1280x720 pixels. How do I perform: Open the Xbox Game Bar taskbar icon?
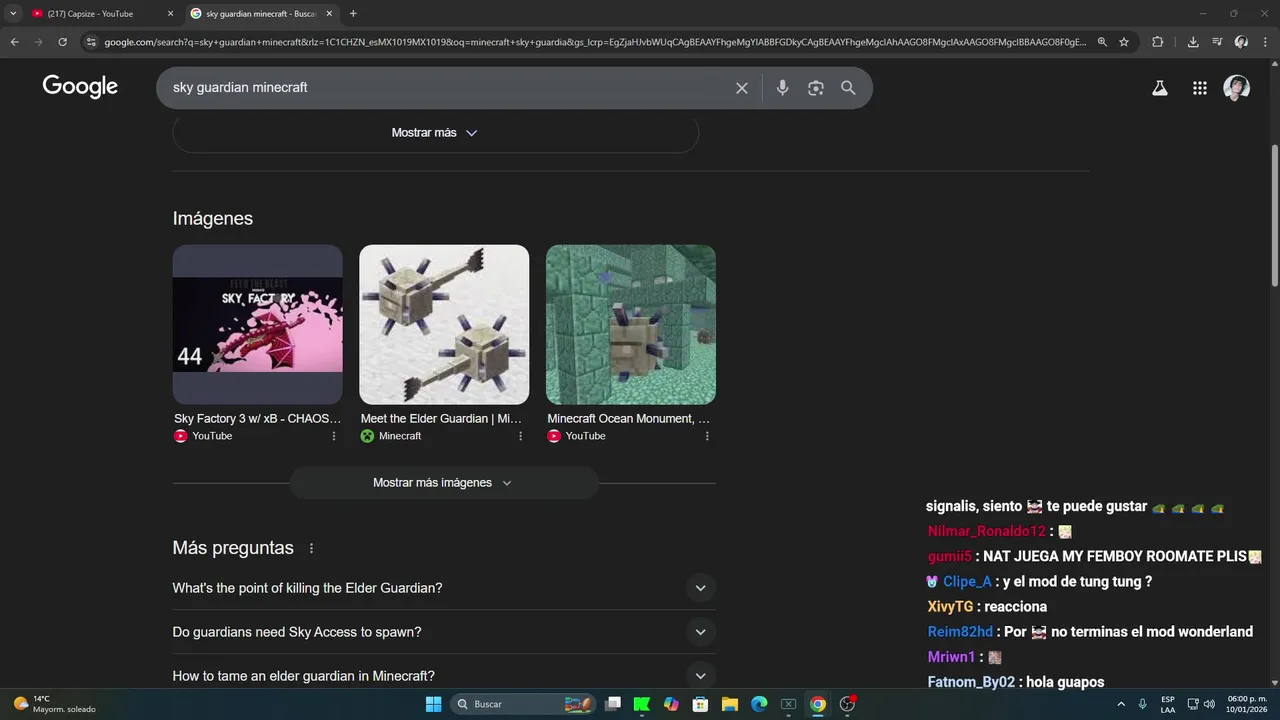[788, 704]
